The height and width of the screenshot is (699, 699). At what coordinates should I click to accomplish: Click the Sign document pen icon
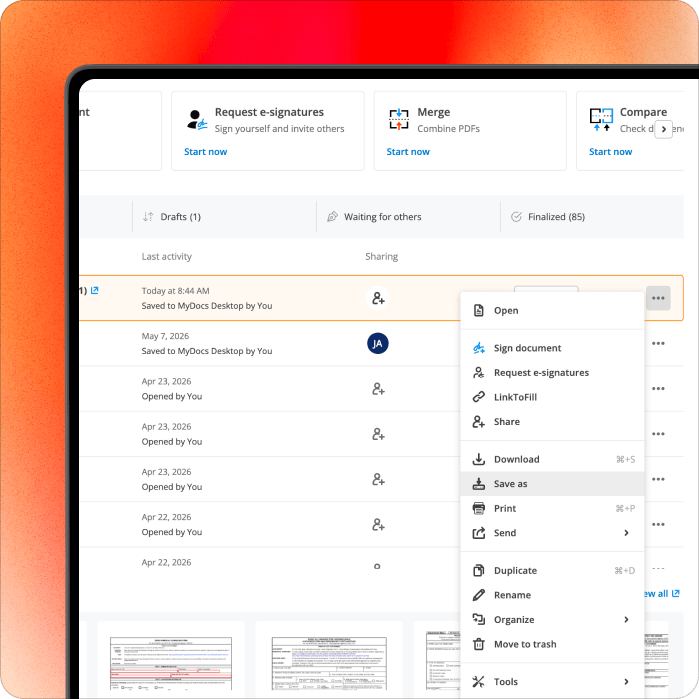click(x=478, y=348)
